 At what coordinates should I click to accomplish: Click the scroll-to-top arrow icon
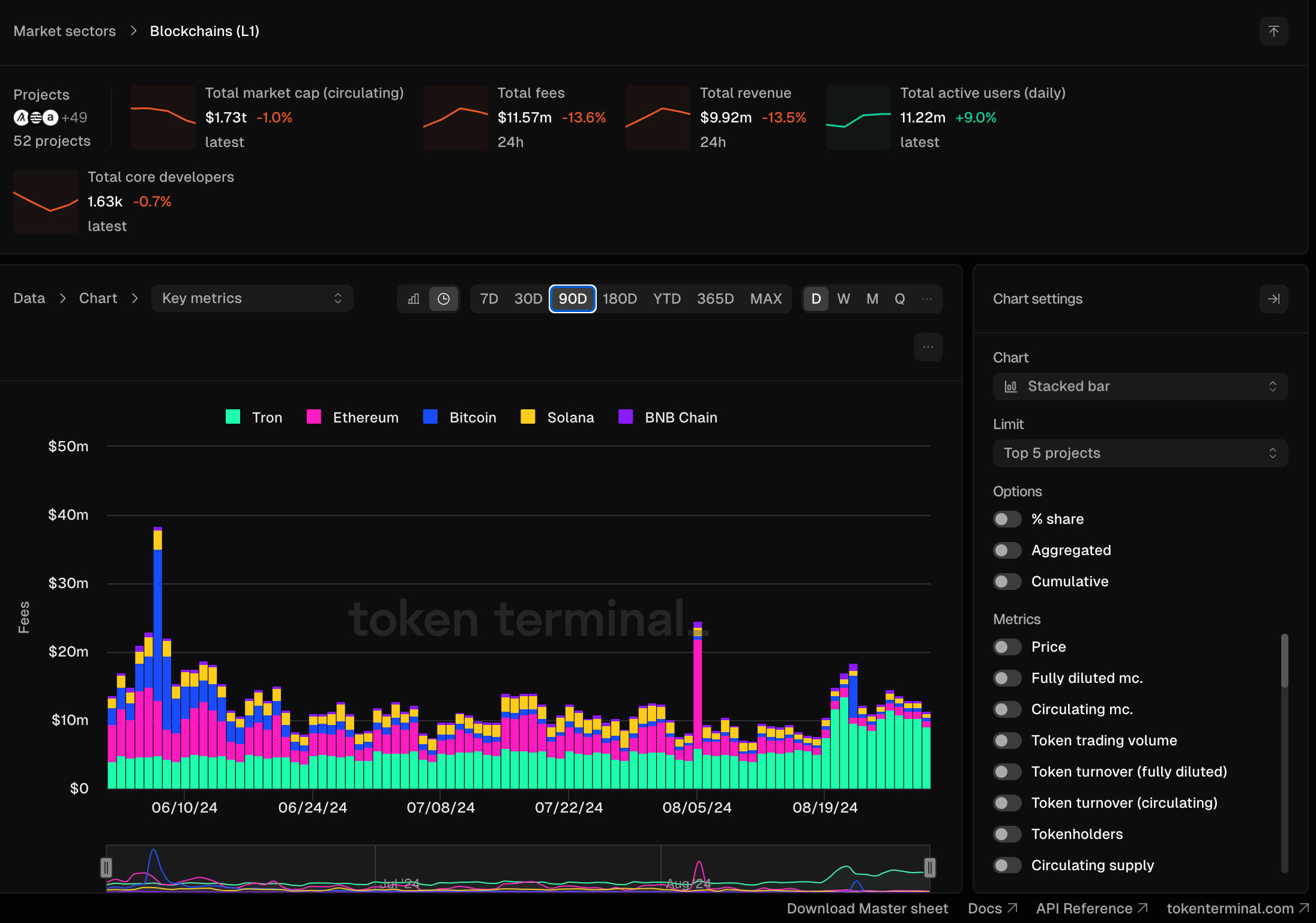(x=1273, y=31)
